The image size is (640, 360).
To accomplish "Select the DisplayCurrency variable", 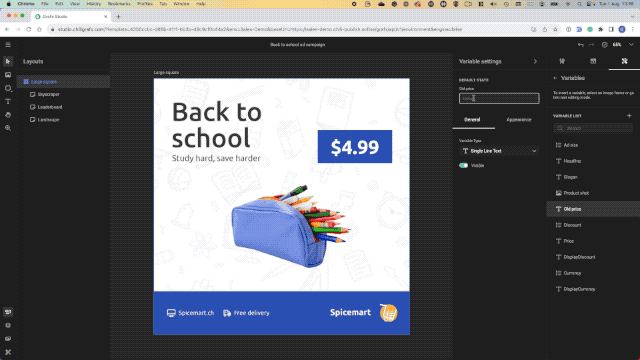I will click(x=593, y=289).
